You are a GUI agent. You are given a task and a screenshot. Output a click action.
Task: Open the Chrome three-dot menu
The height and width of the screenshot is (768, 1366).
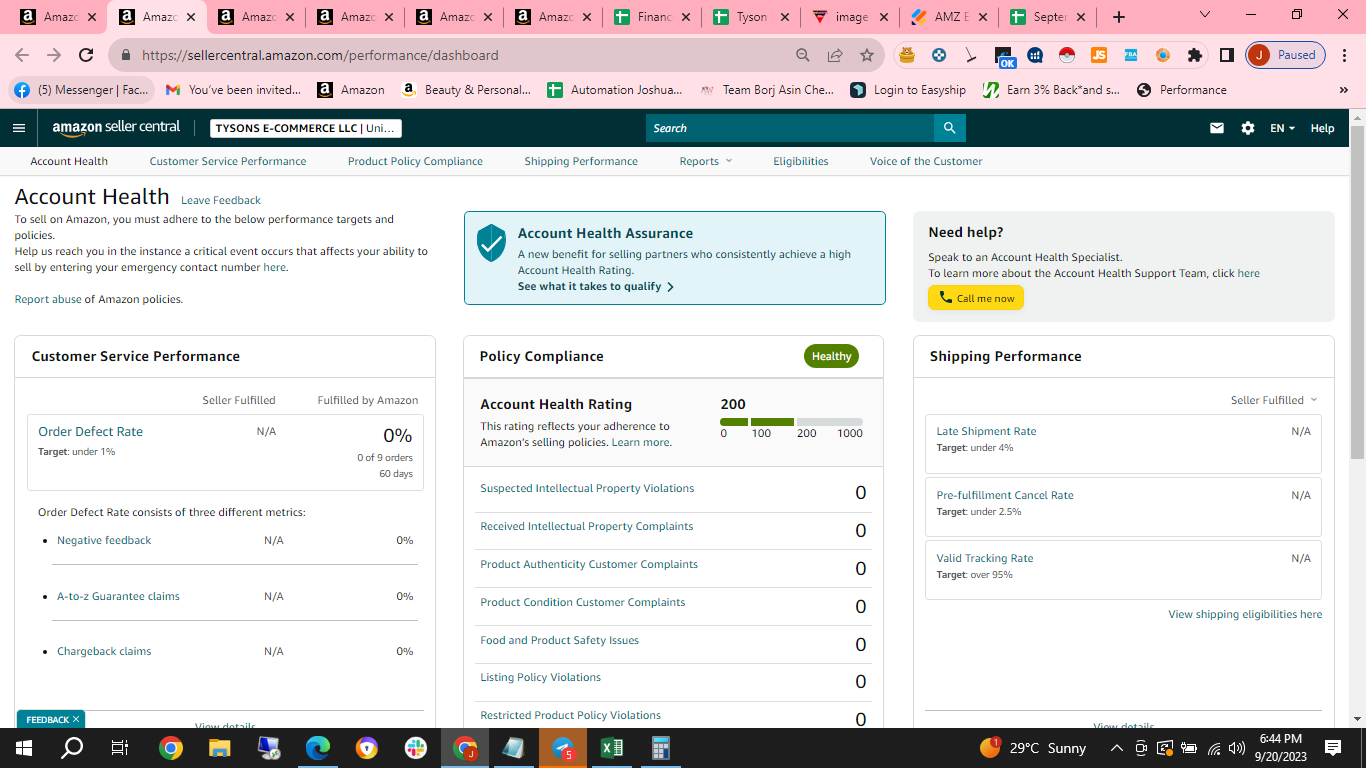coord(1345,55)
